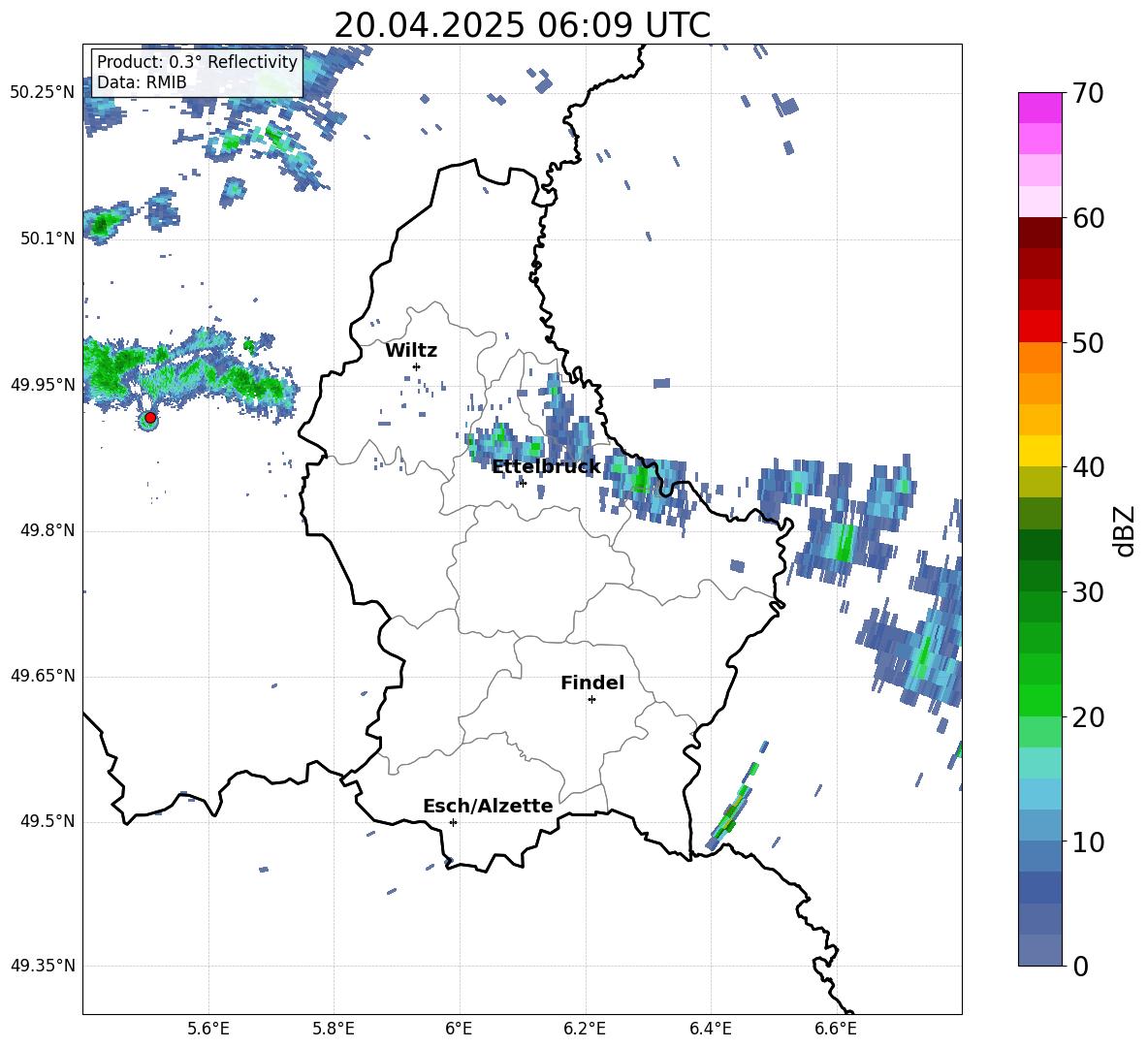Click the 6°E longitude tick label
Screen dimensions: 1148x1048
459,1029
